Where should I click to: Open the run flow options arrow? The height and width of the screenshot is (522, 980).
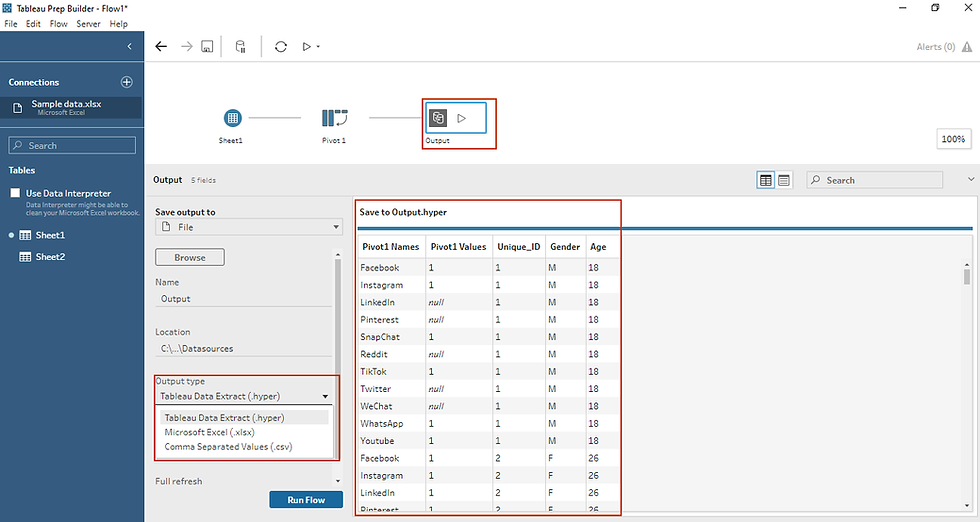coord(318,47)
